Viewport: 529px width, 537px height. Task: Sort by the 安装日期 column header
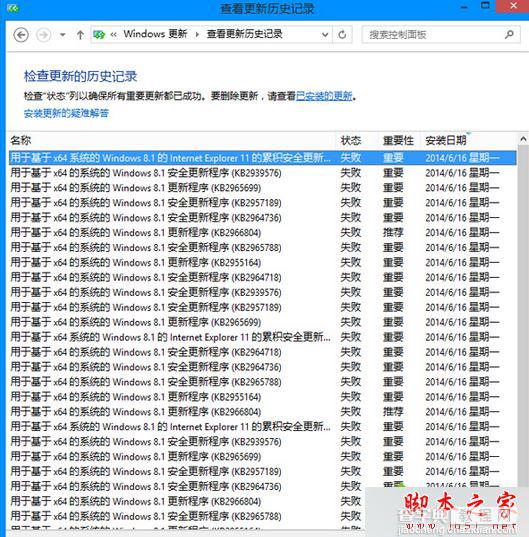coord(446,140)
